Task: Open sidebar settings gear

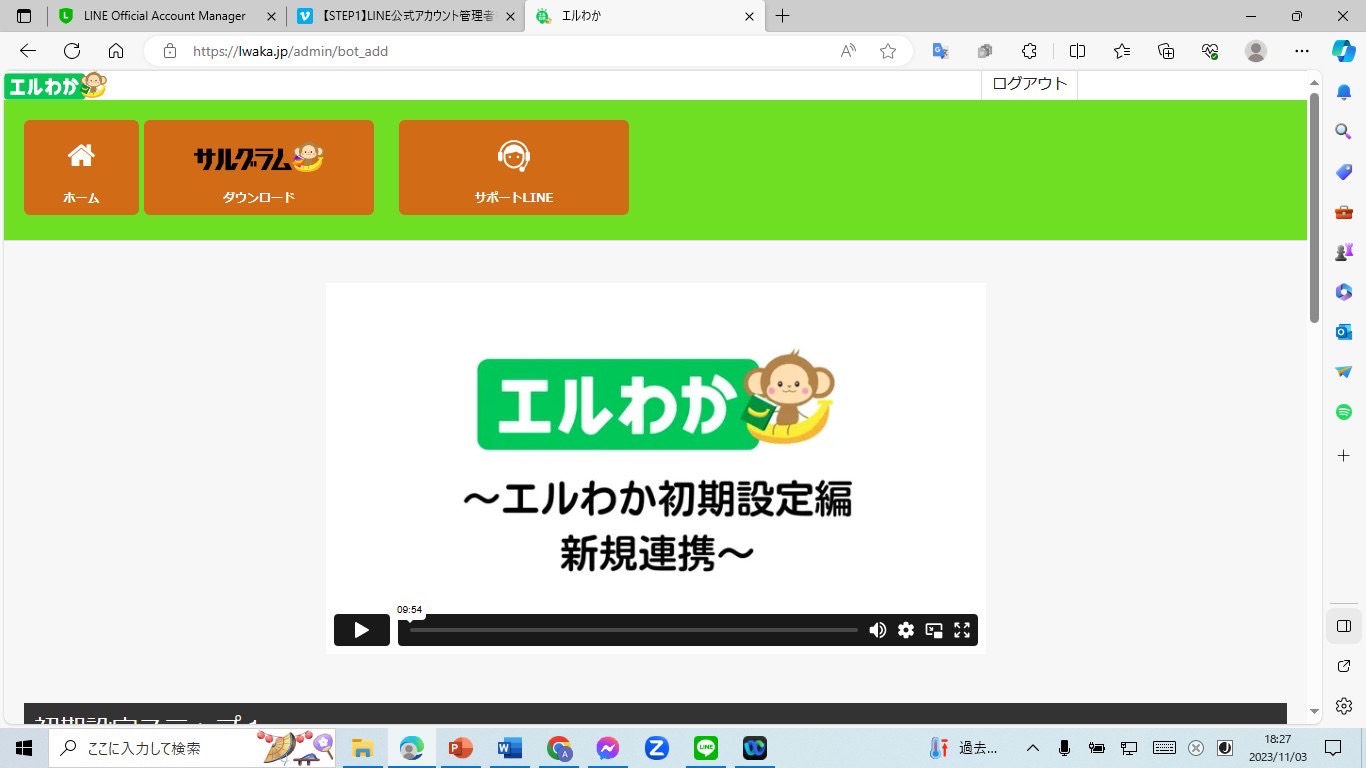Action: 1344,705
